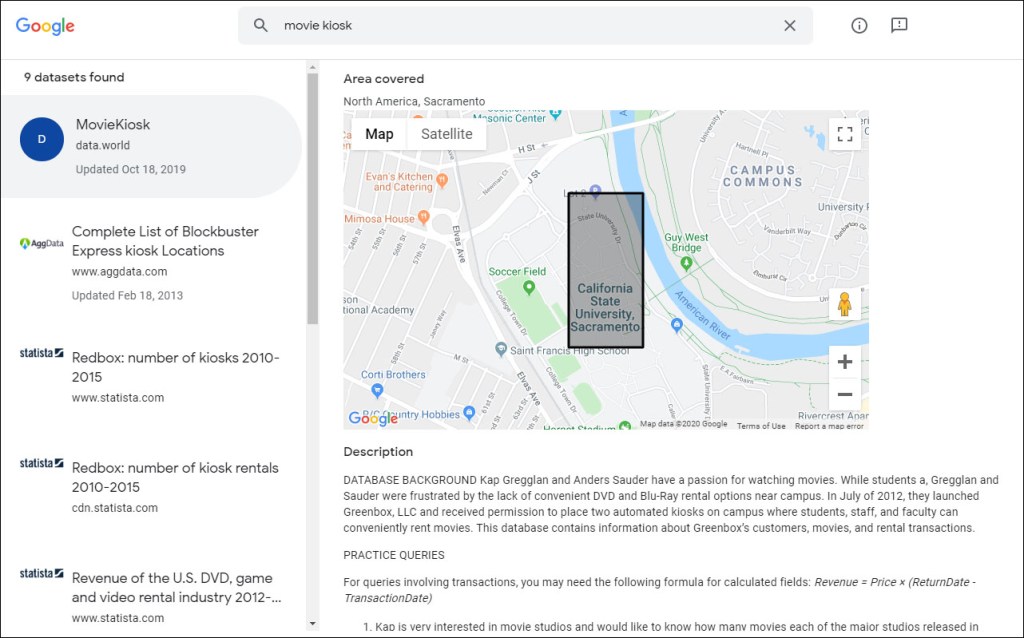This screenshot has height=638, width=1024.
Task: Click the 'data.world' source text
Action: [x=103, y=146]
